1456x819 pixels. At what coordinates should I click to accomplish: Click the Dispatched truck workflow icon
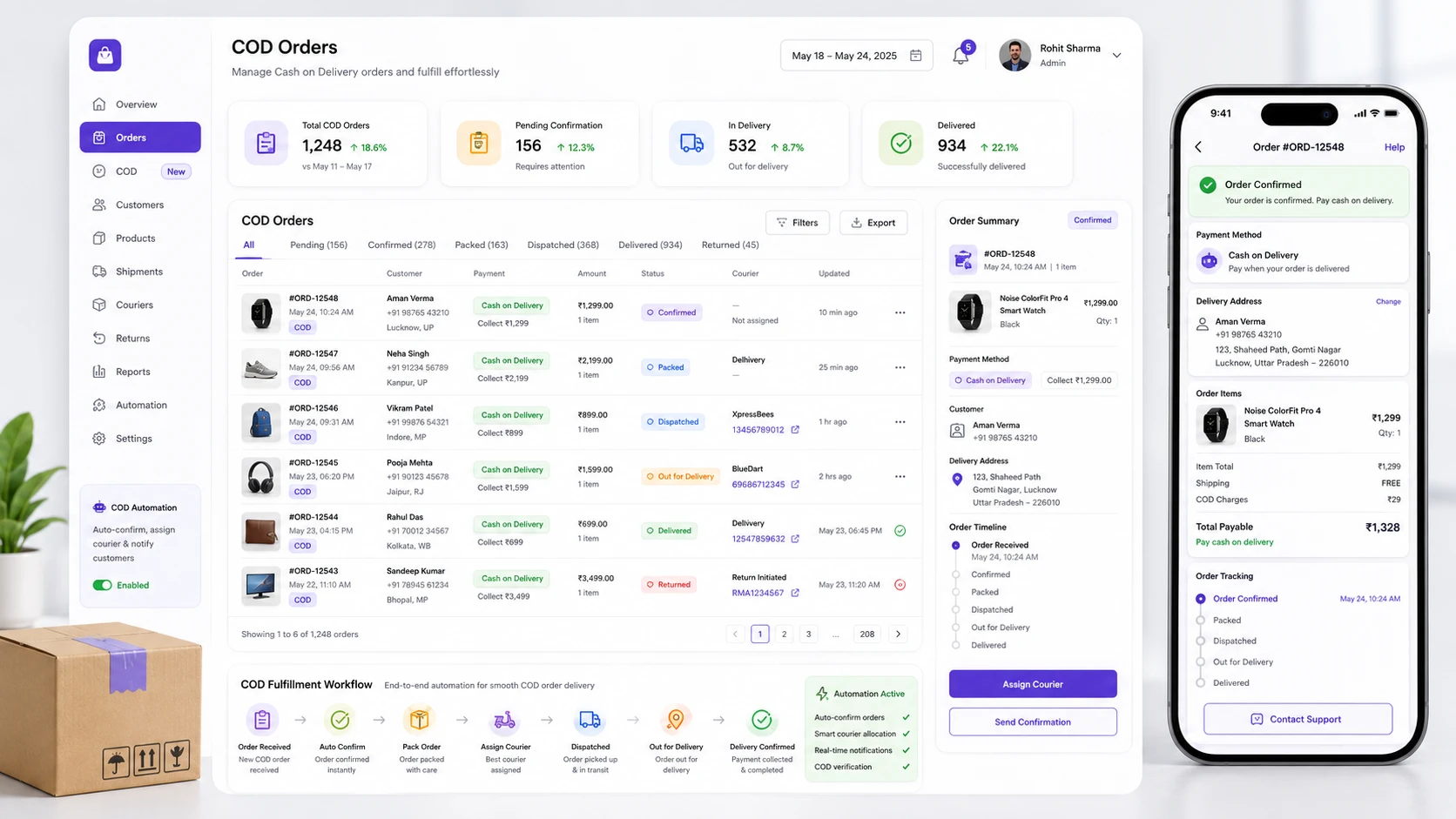click(x=590, y=720)
